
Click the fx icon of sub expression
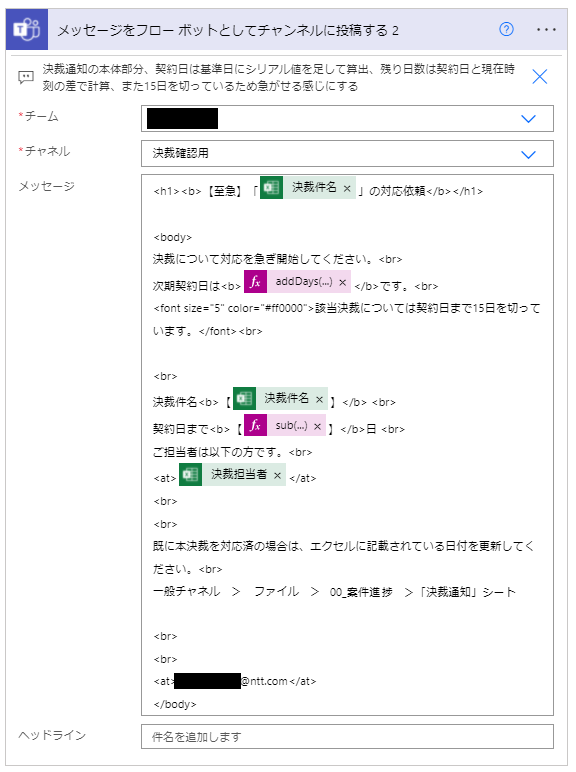click(256, 425)
